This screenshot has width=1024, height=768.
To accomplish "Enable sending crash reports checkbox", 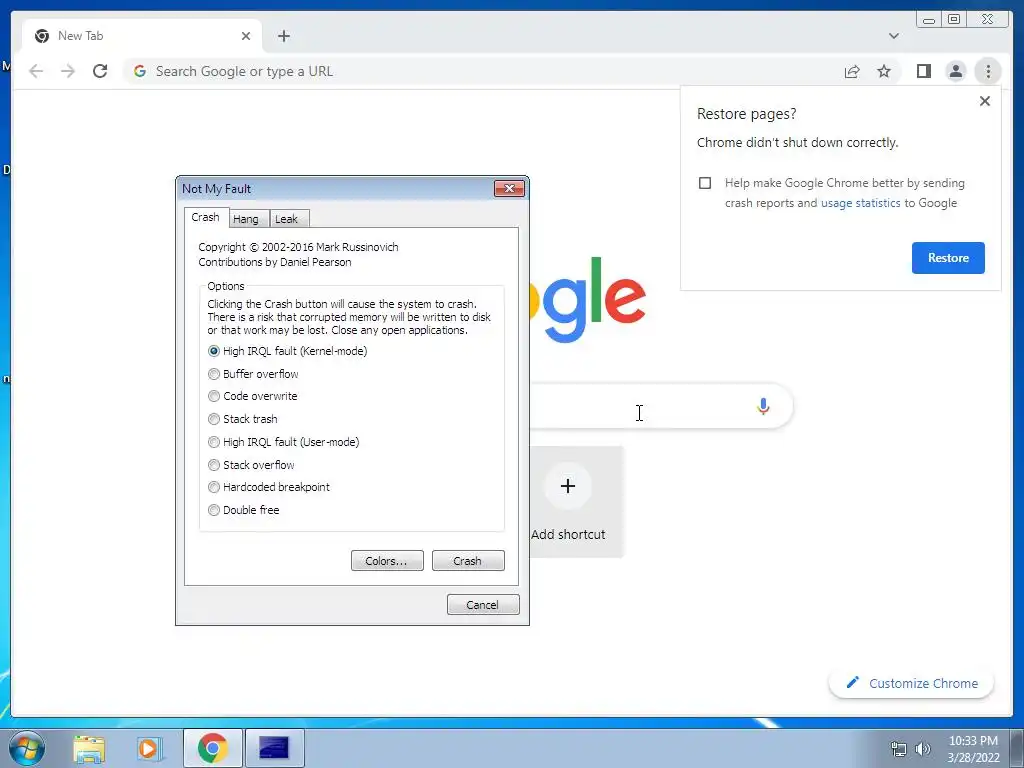I will coord(705,183).
